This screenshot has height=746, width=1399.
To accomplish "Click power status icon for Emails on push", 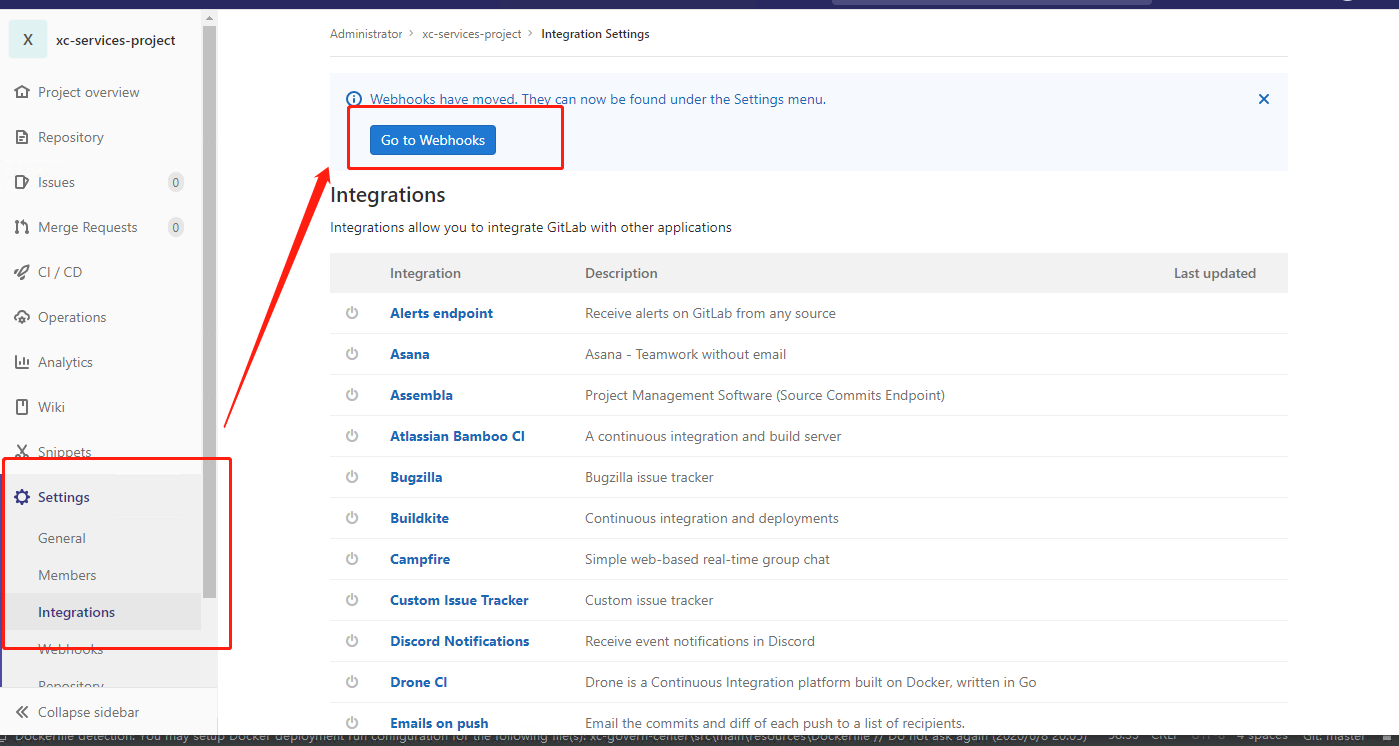I will pyautogui.click(x=352, y=722).
